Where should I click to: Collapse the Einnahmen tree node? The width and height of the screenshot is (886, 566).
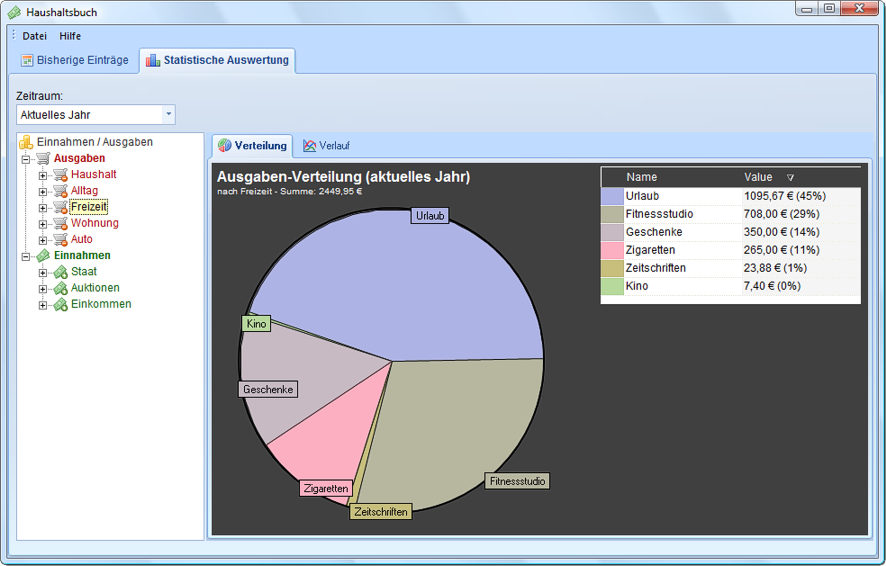click(x=25, y=256)
